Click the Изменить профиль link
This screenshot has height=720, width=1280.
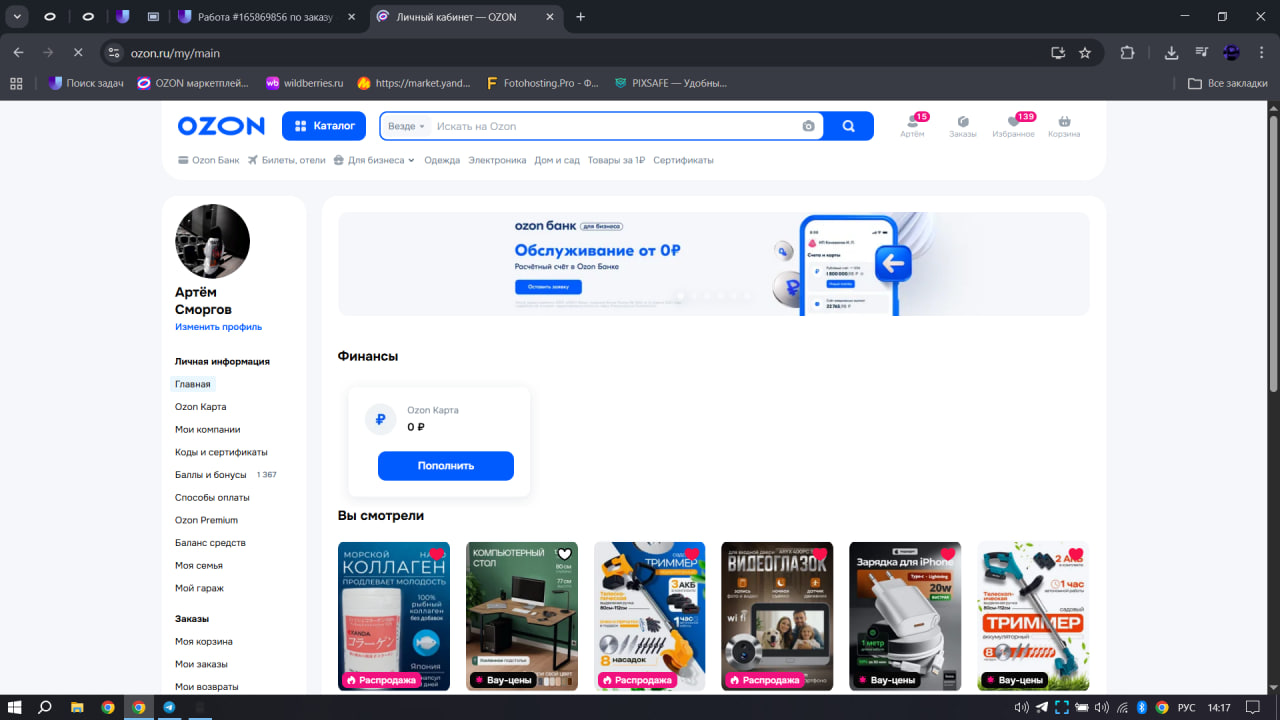pos(218,327)
